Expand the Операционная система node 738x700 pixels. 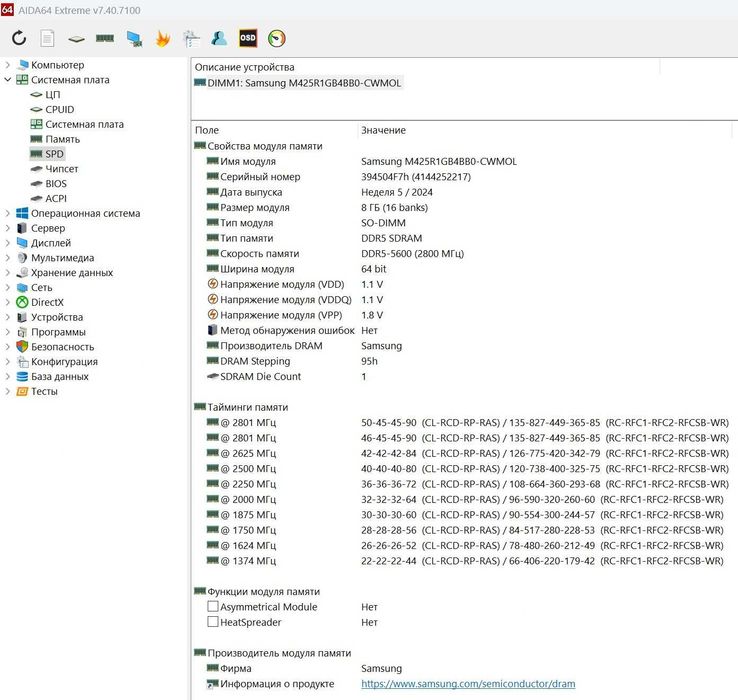(x=8, y=213)
